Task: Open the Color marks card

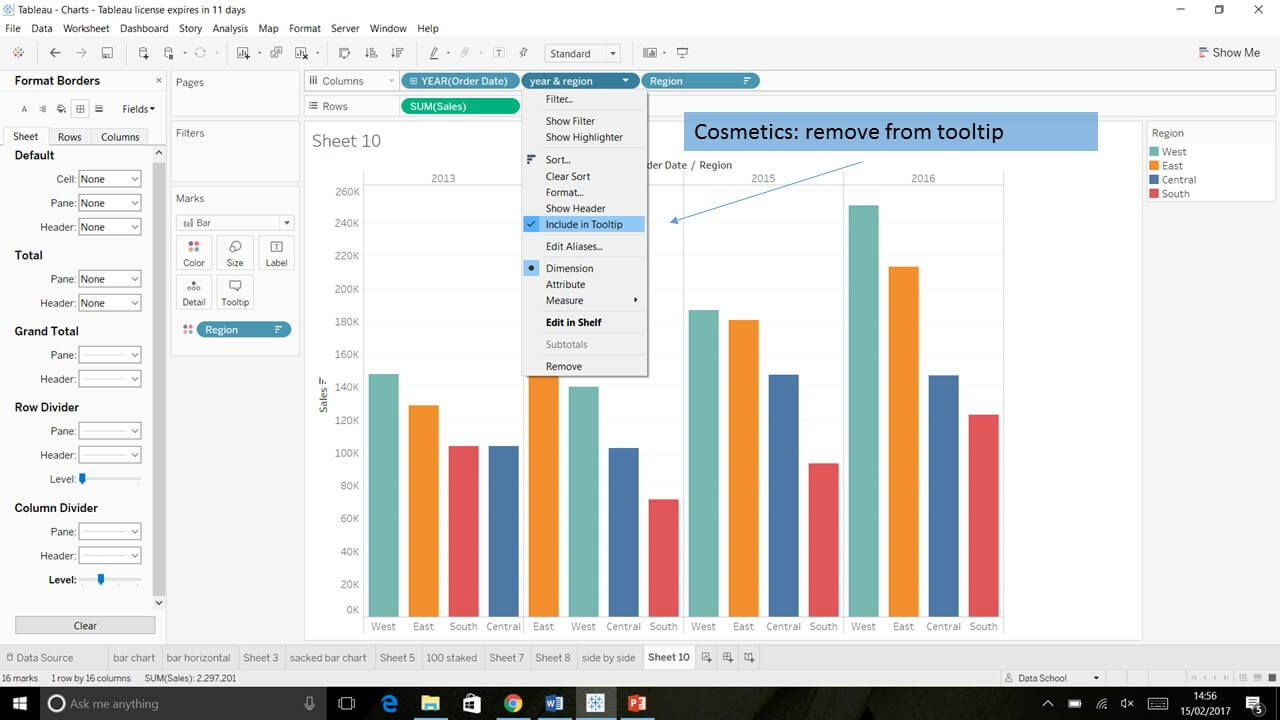Action: (x=194, y=253)
